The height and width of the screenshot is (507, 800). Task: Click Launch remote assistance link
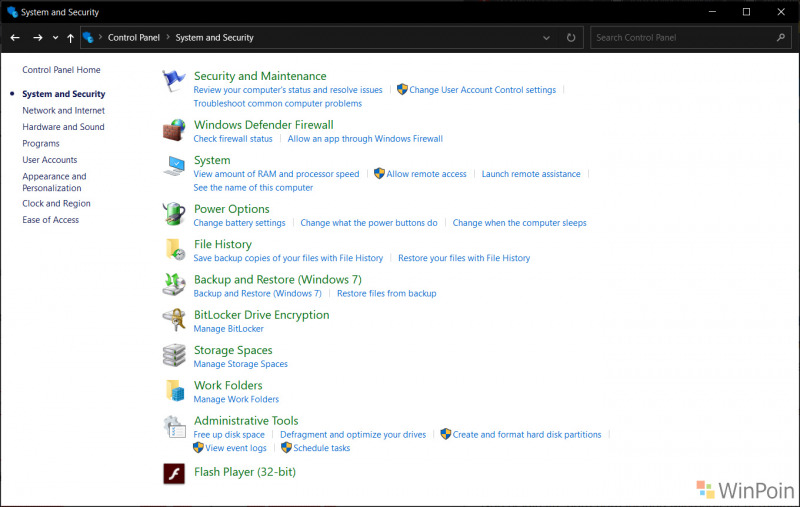[x=531, y=174]
